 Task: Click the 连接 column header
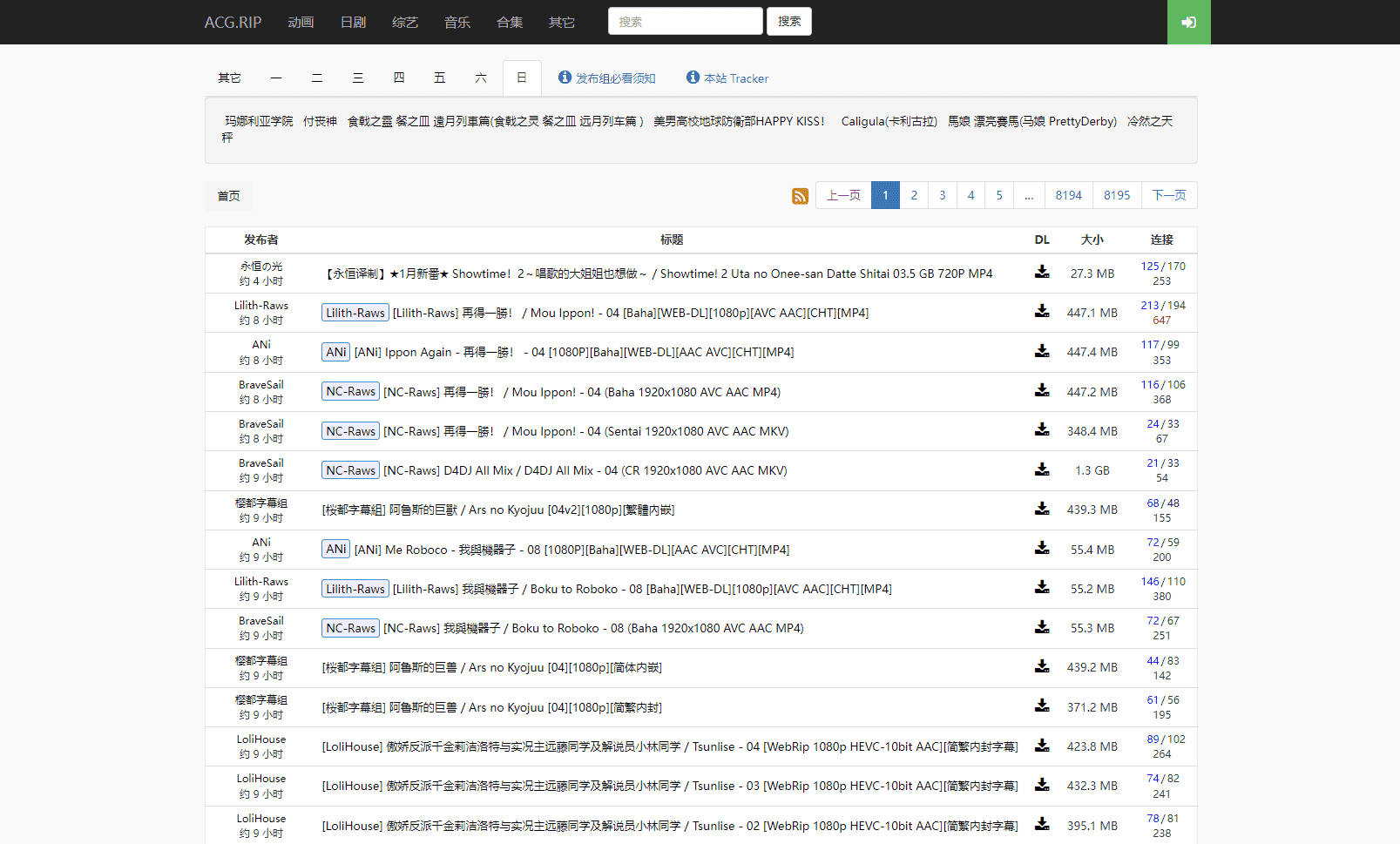[x=1162, y=240]
